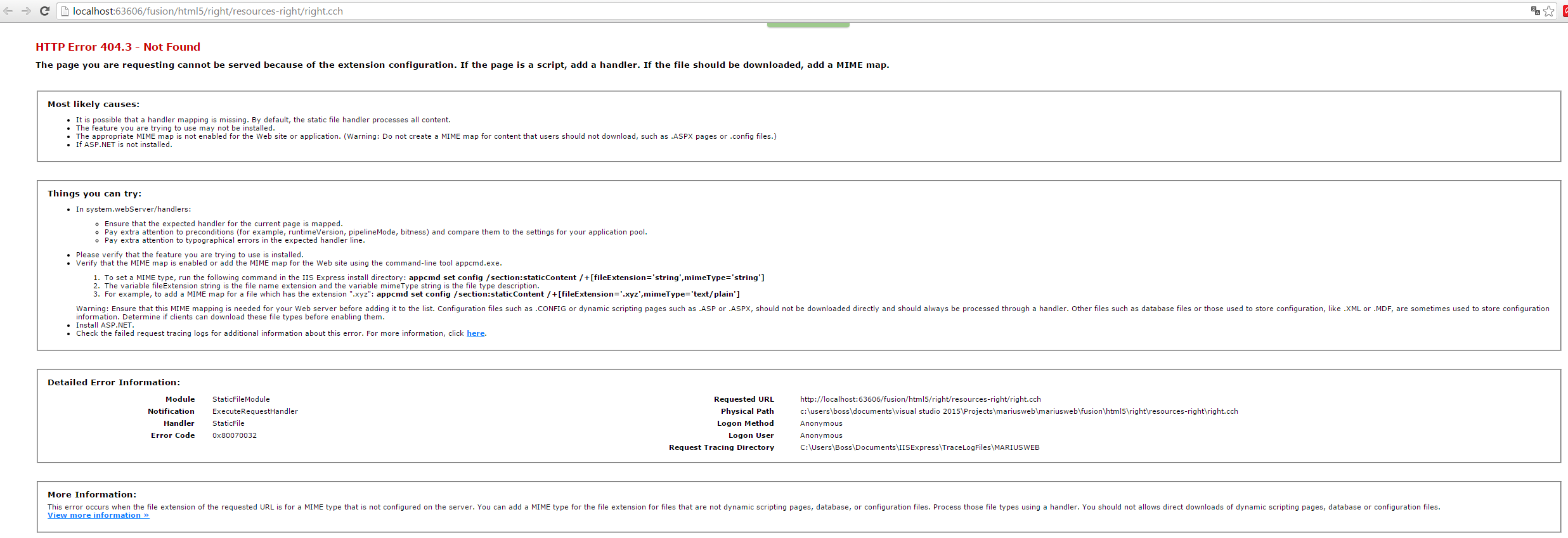Click the StaticFileModule module value
1568x538 pixels.
coord(241,399)
